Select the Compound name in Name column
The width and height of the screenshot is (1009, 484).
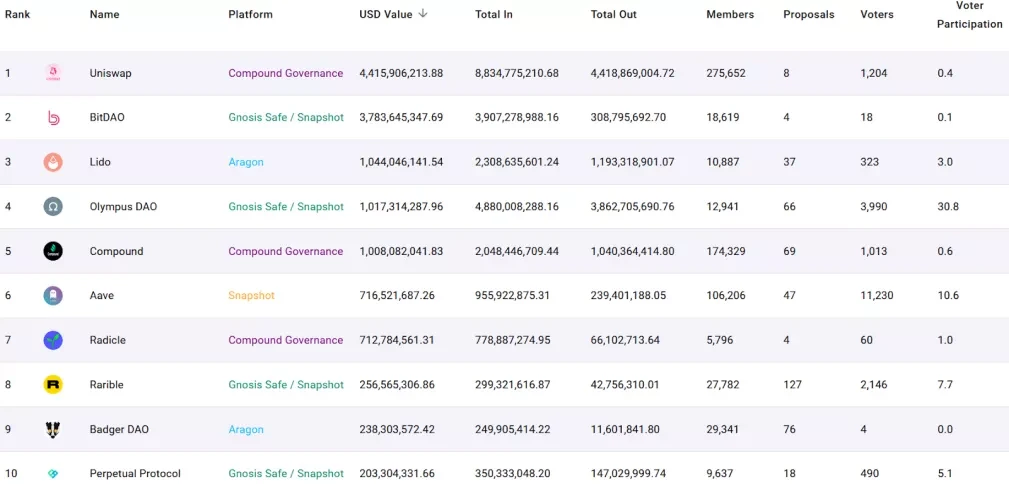click(116, 251)
